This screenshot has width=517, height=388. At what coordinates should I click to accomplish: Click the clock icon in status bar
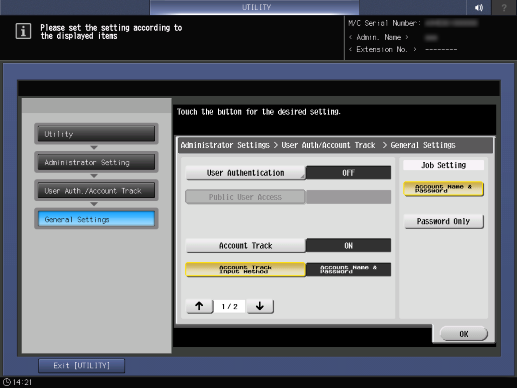coord(7,382)
